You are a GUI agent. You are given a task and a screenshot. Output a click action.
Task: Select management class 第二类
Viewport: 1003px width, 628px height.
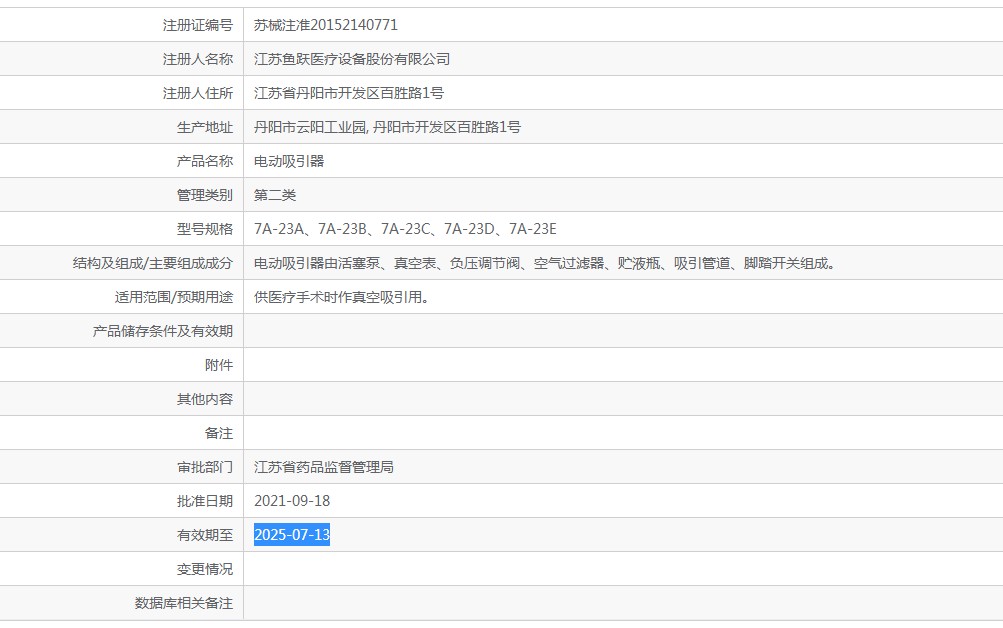click(275, 195)
